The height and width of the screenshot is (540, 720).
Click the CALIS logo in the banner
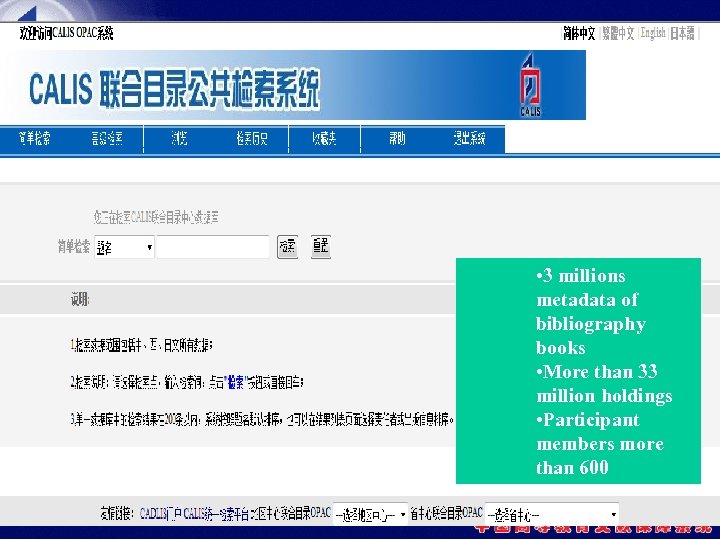(530, 85)
